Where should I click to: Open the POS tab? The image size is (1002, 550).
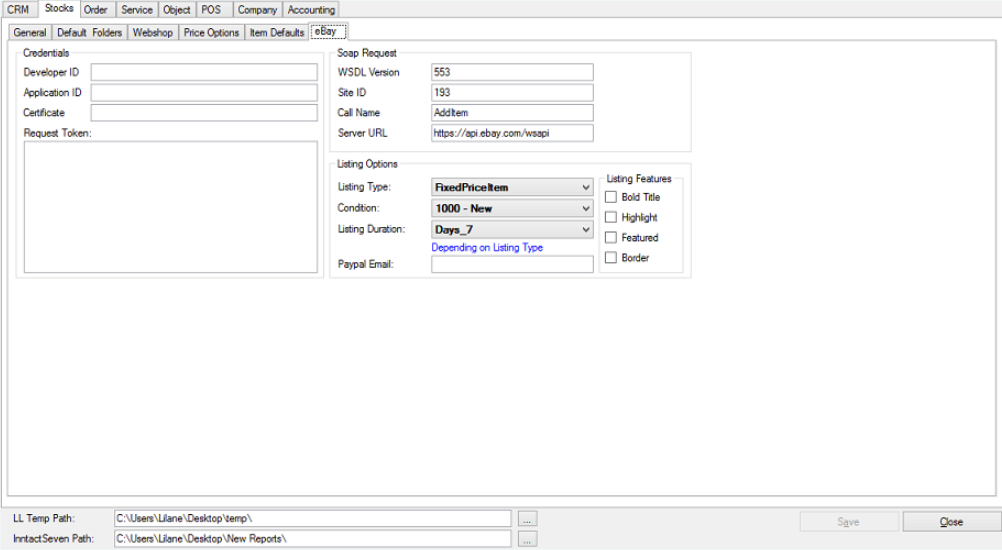pos(212,10)
